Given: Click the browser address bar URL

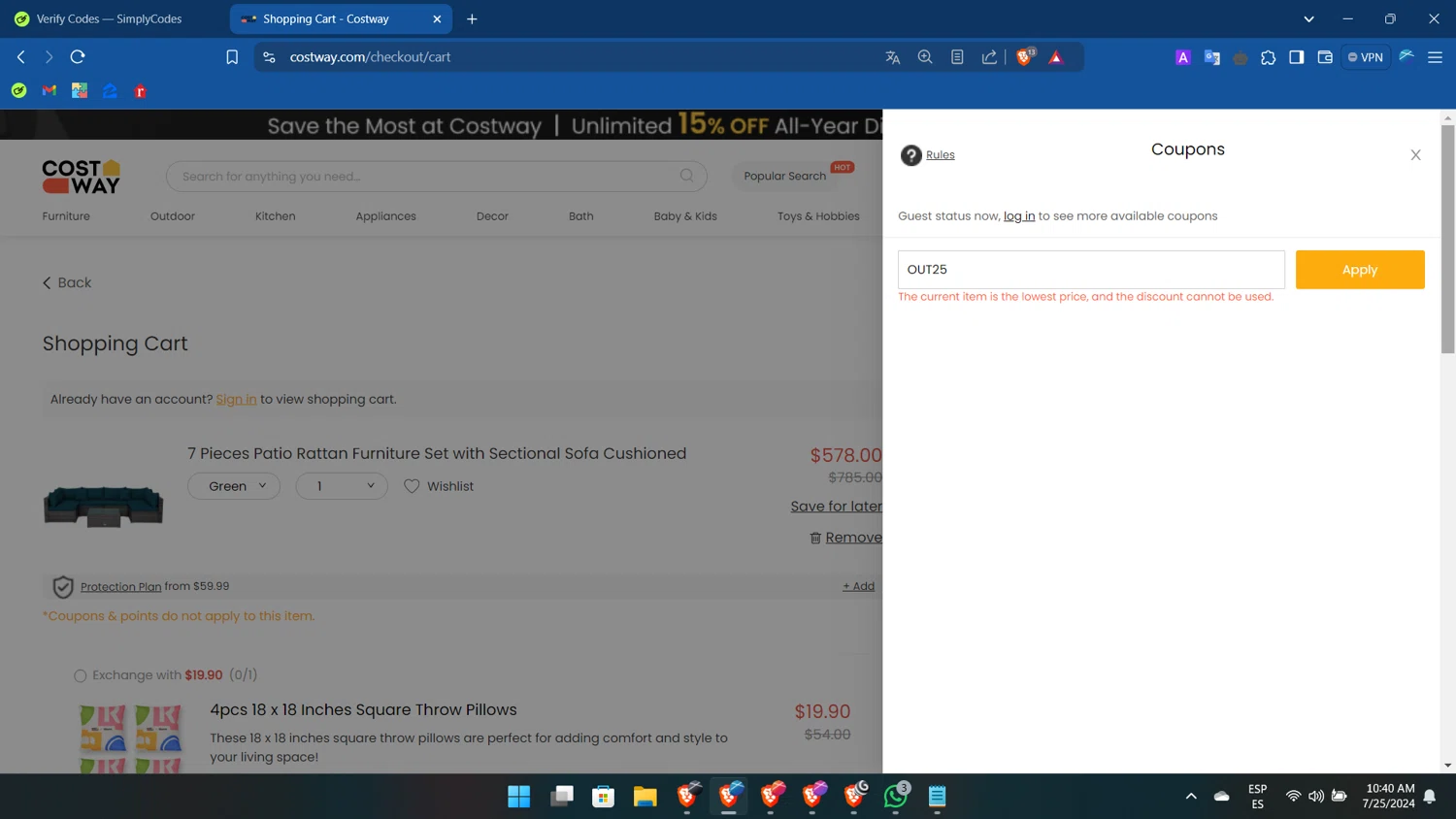Looking at the screenshot, I should [x=370, y=57].
